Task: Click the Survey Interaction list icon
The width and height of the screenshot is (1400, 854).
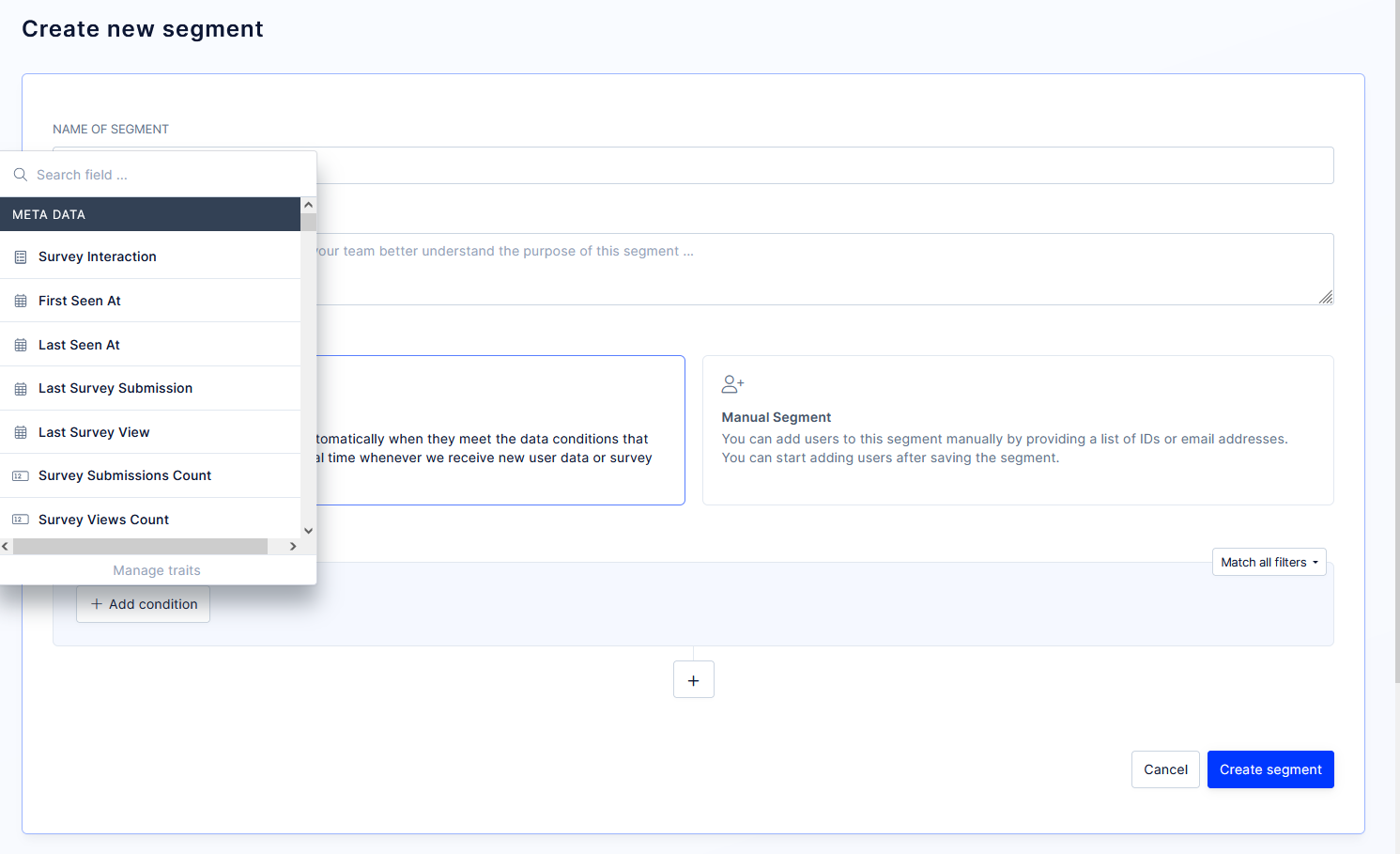Action: [20, 256]
